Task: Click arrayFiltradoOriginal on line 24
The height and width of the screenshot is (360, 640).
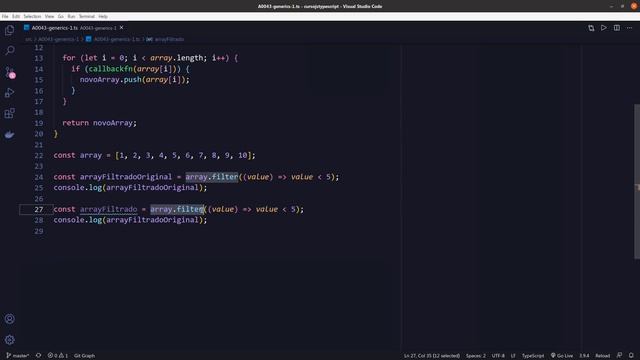Action: (x=126, y=177)
